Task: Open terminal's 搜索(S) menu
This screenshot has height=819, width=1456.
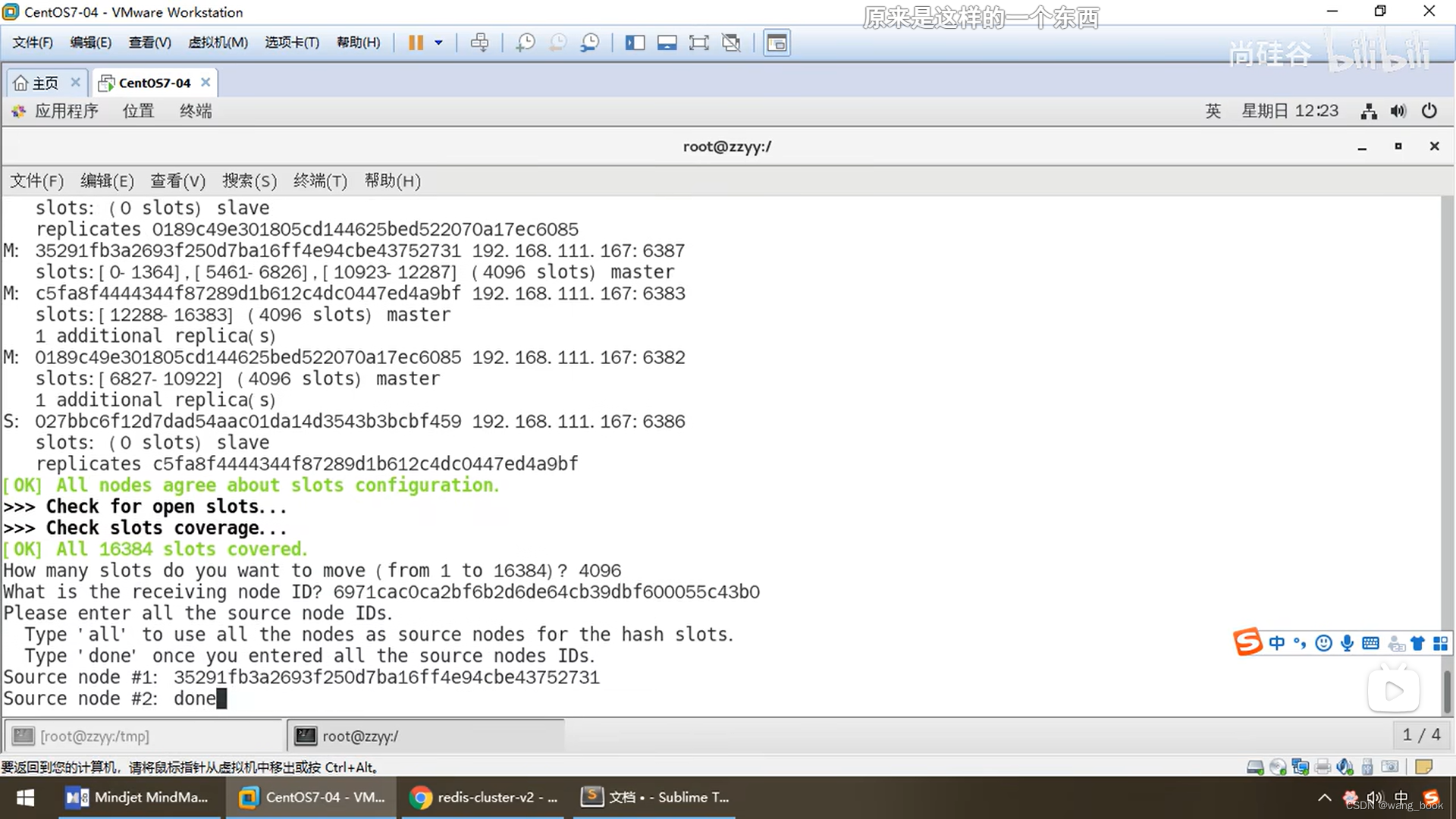Action: 249,181
